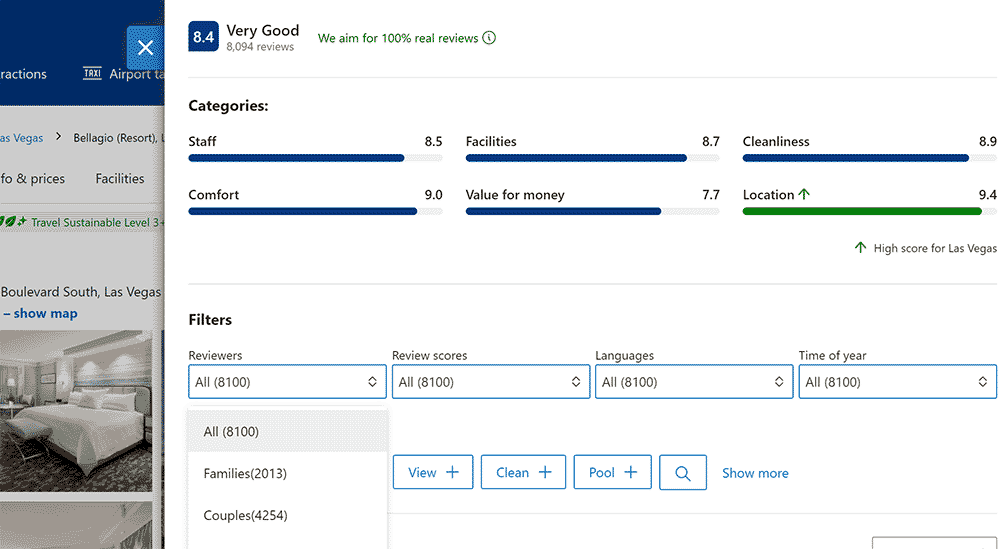Select All (8100) option in open list
1000x549 pixels.
[x=231, y=432]
